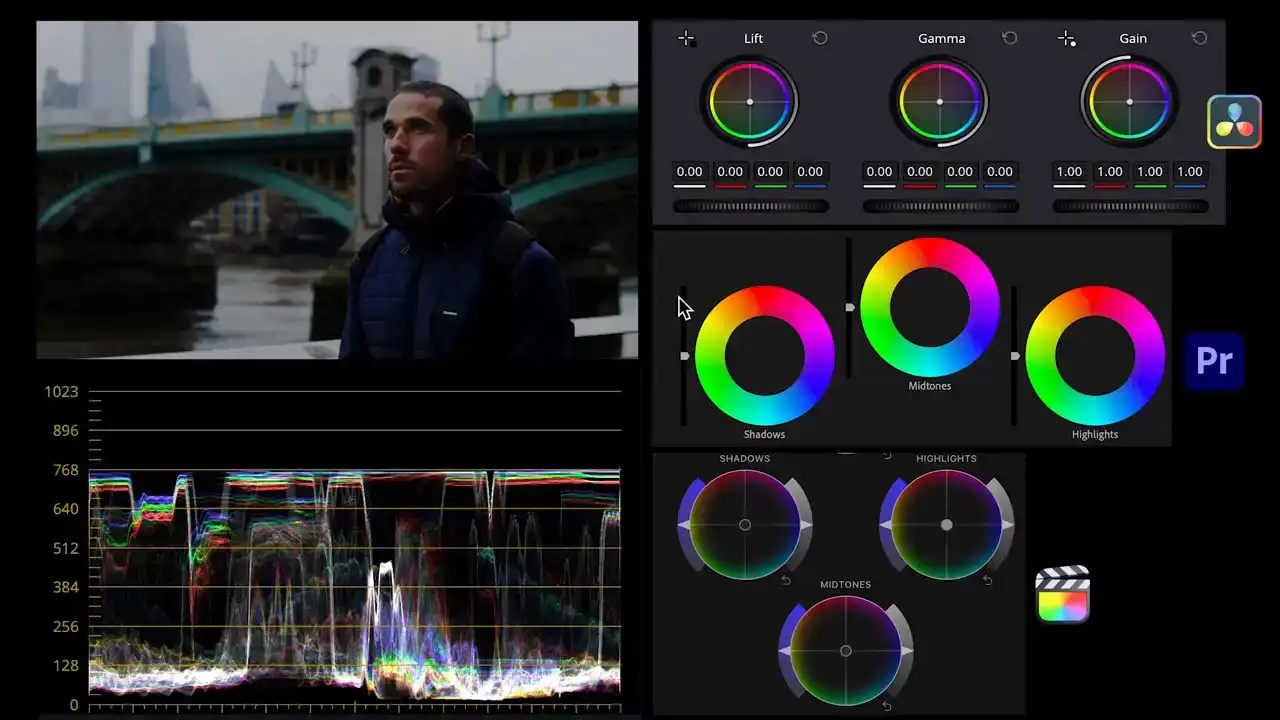Click the Gamma luminance value field

click(879, 172)
